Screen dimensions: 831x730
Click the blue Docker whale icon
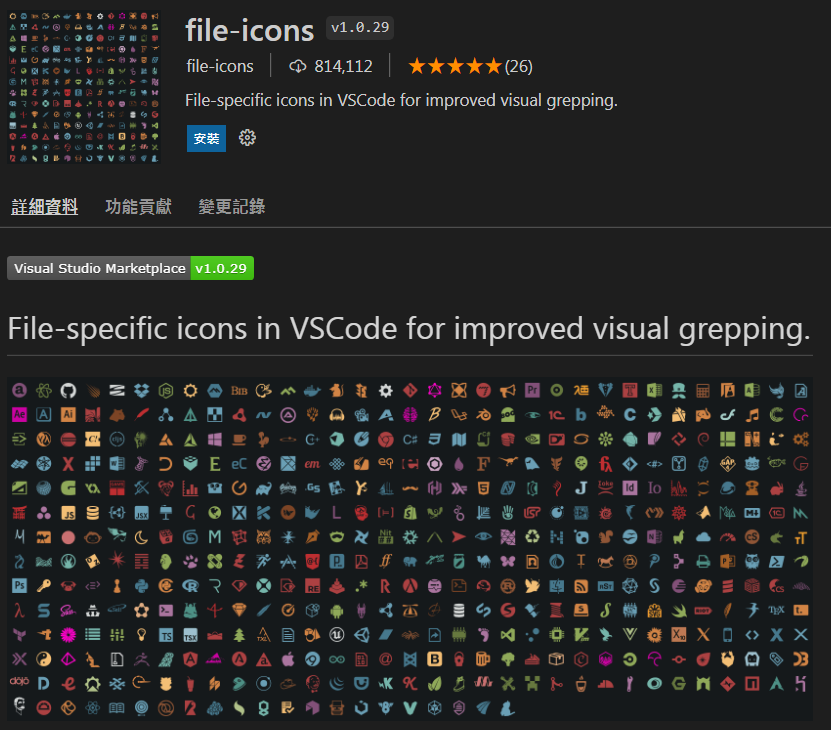click(312, 391)
